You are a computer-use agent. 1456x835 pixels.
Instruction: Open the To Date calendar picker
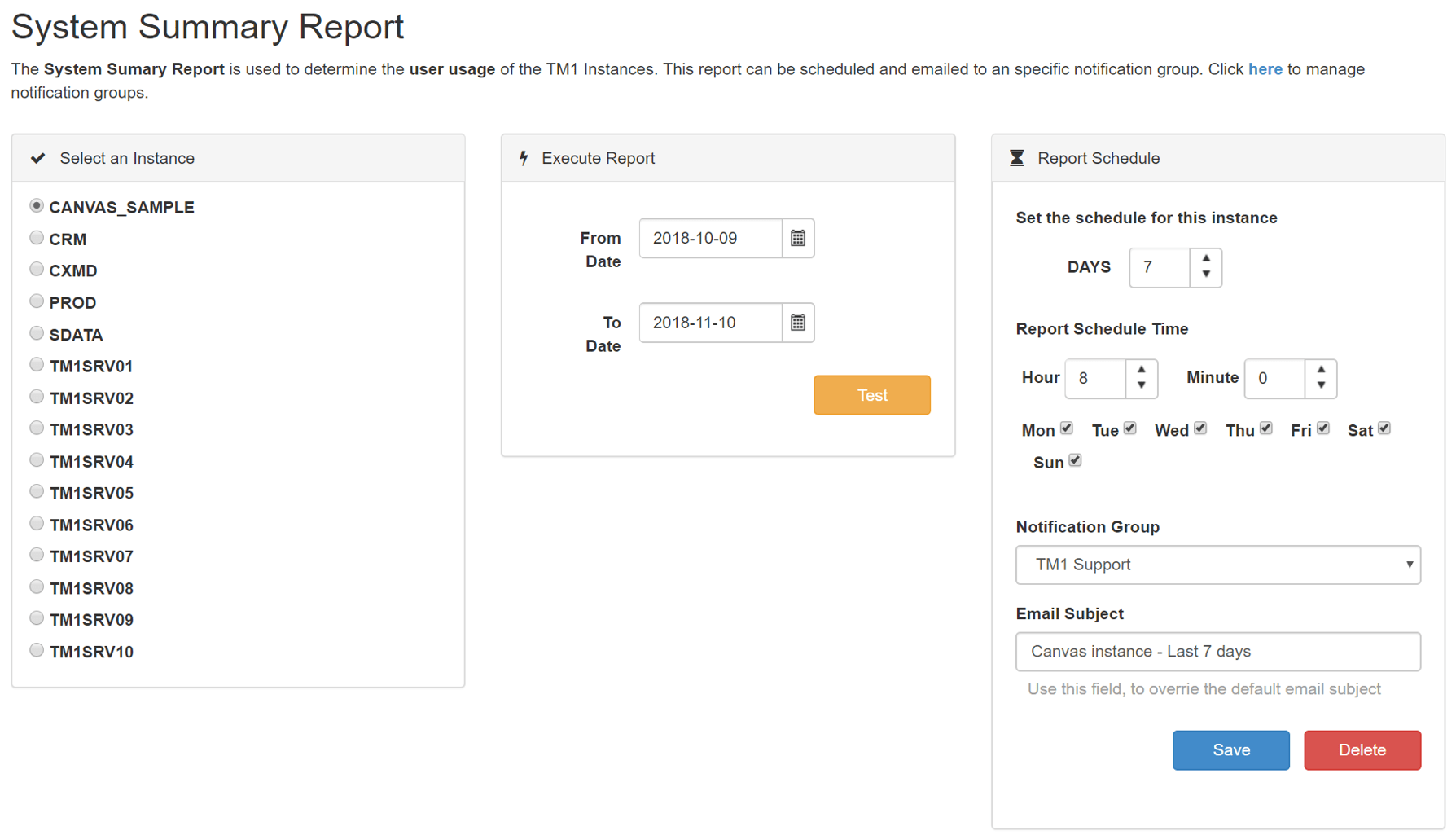pos(798,323)
